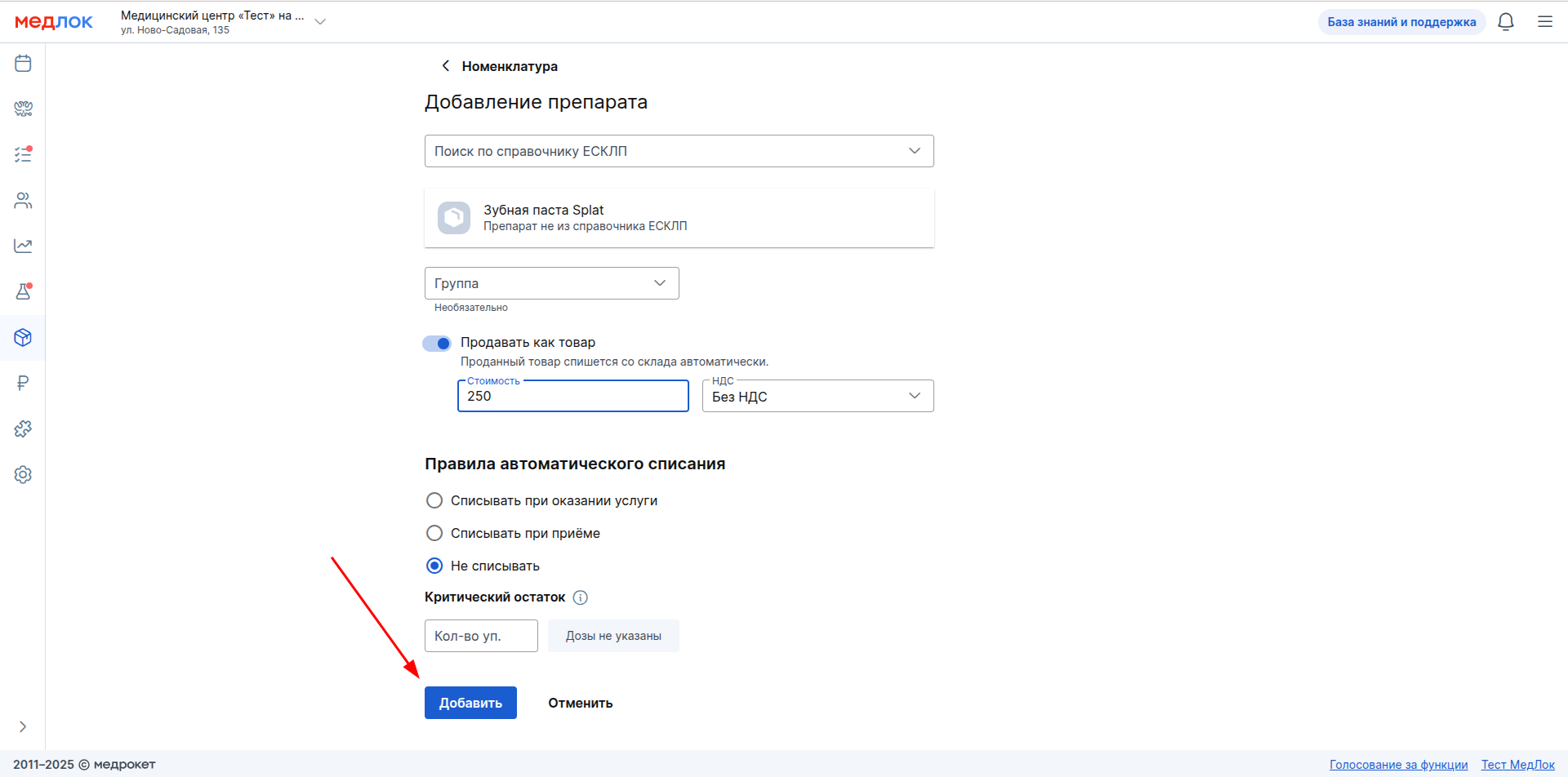
Task: Click the info icon near Критический остаток
Action: point(581,597)
